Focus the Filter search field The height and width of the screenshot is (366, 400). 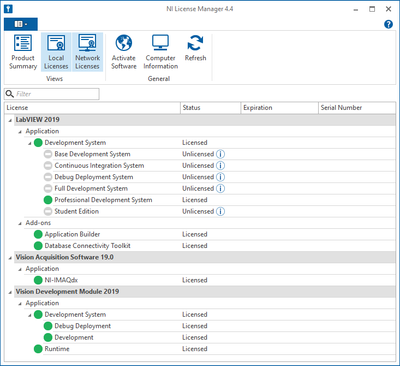[52, 94]
